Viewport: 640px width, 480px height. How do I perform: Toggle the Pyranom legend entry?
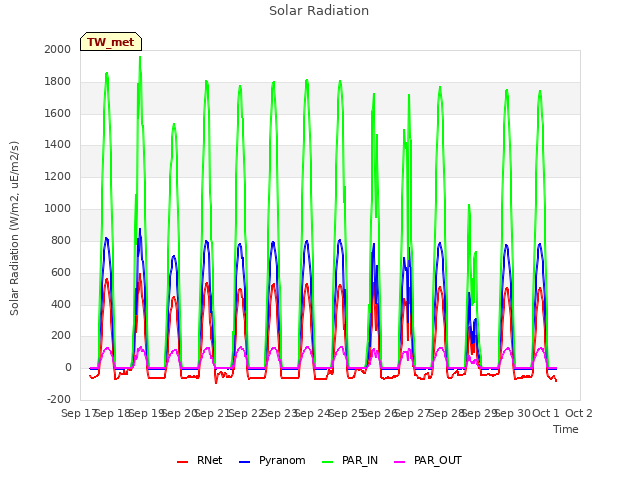coord(272,460)
